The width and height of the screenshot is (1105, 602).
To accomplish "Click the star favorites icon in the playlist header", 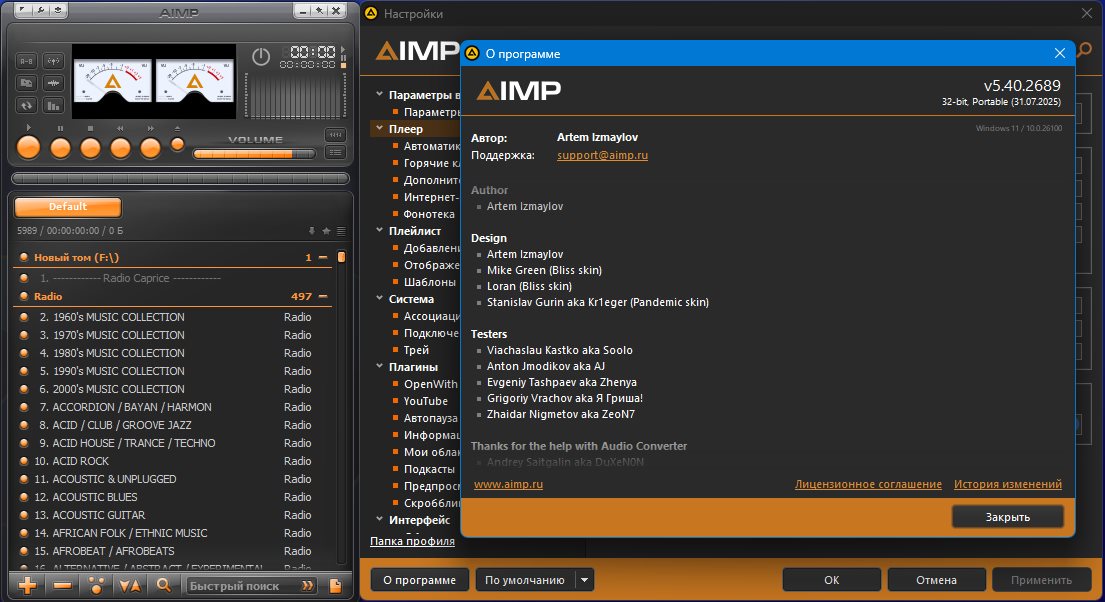I will click(326, 231).
